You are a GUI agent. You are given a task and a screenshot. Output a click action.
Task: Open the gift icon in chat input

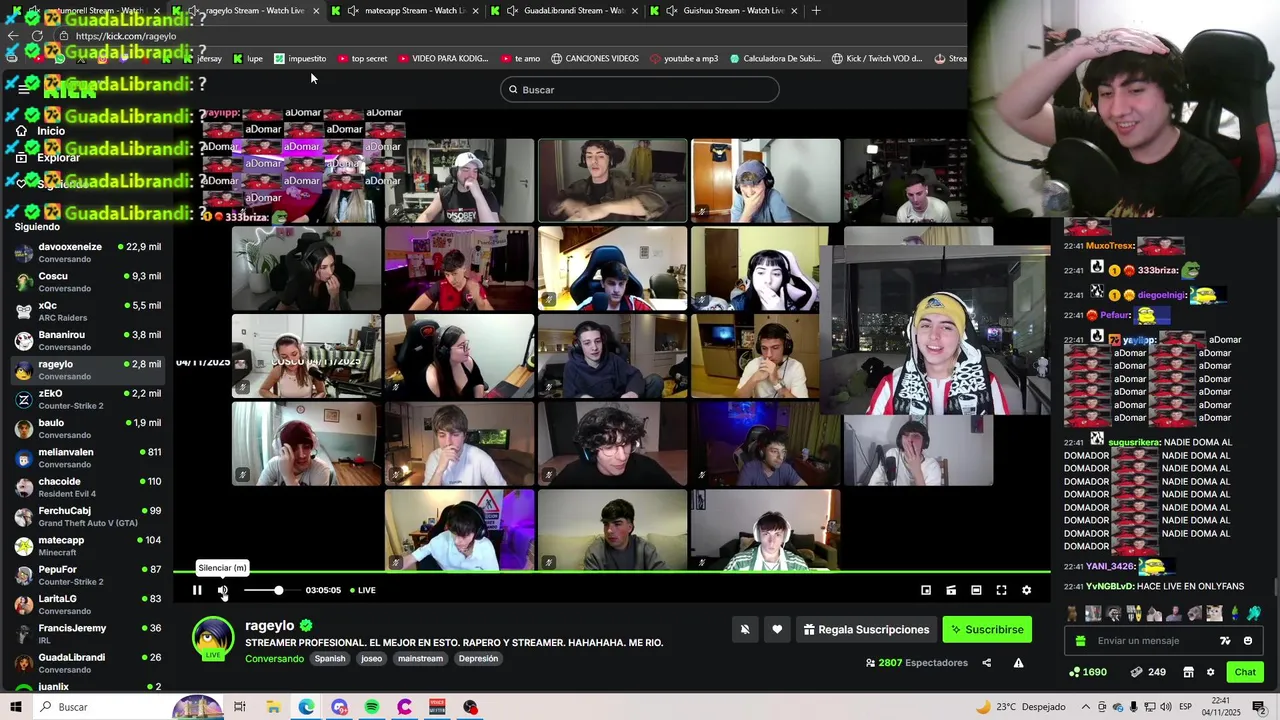pos(1080,641)
